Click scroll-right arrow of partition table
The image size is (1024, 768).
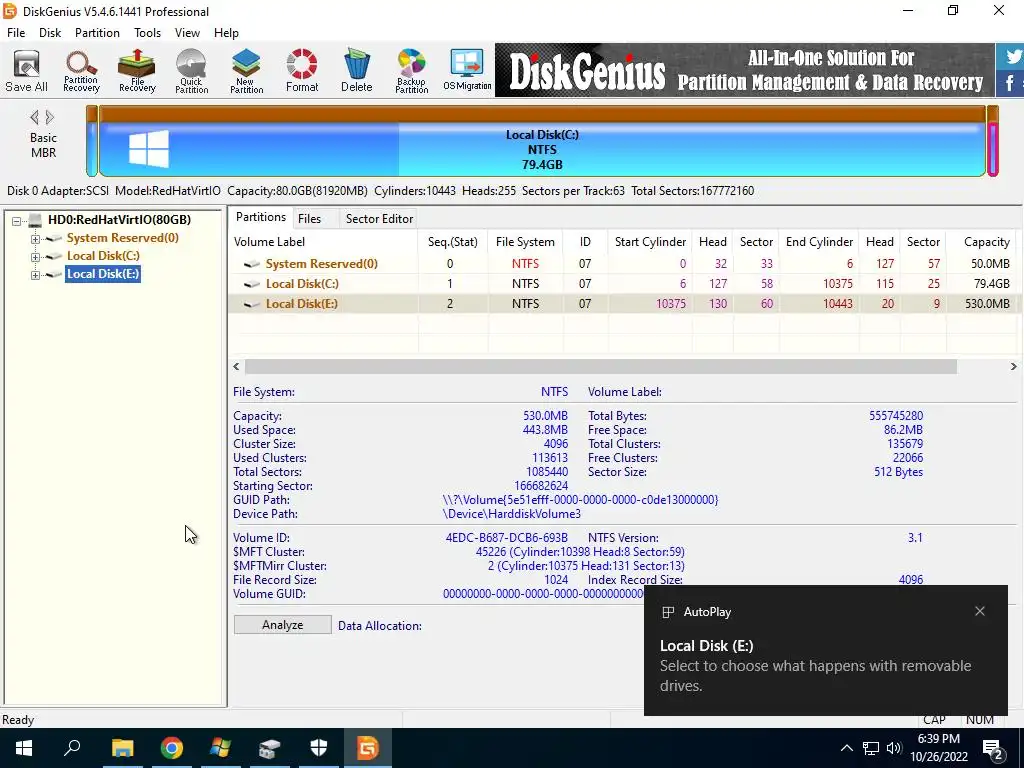point(1014,366)
